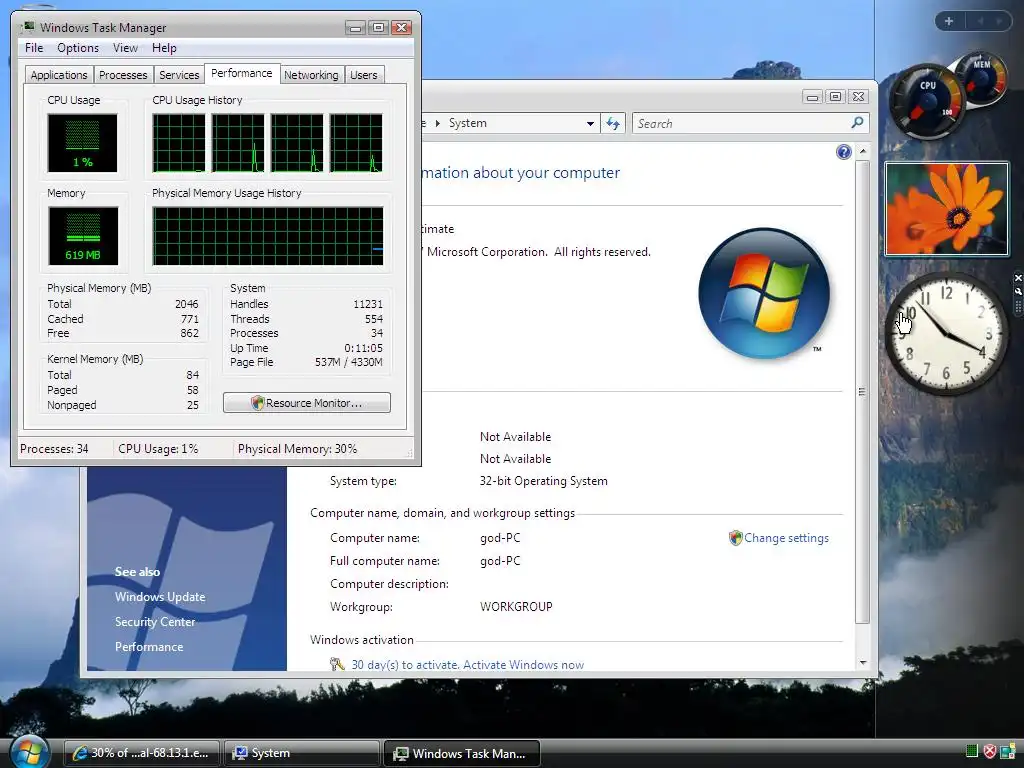Image resolution: width=1024 pixels, height=768 pixels.
Task: Click the Processes: 34 status bar entry
Action: click(x=54, y=449)
